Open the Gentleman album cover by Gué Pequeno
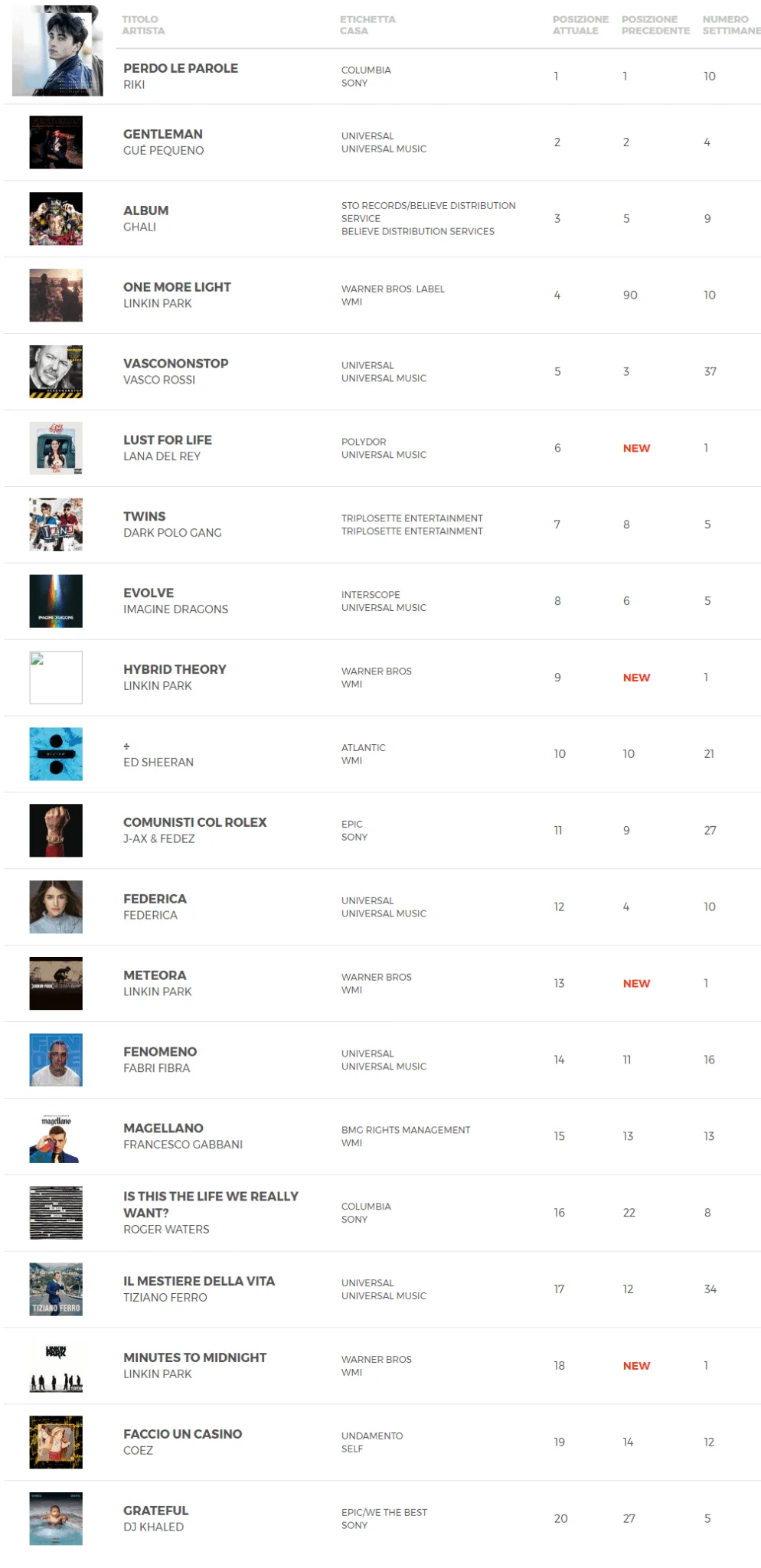Viewport: 761px width, 1568px height. (x=56, y=142)
